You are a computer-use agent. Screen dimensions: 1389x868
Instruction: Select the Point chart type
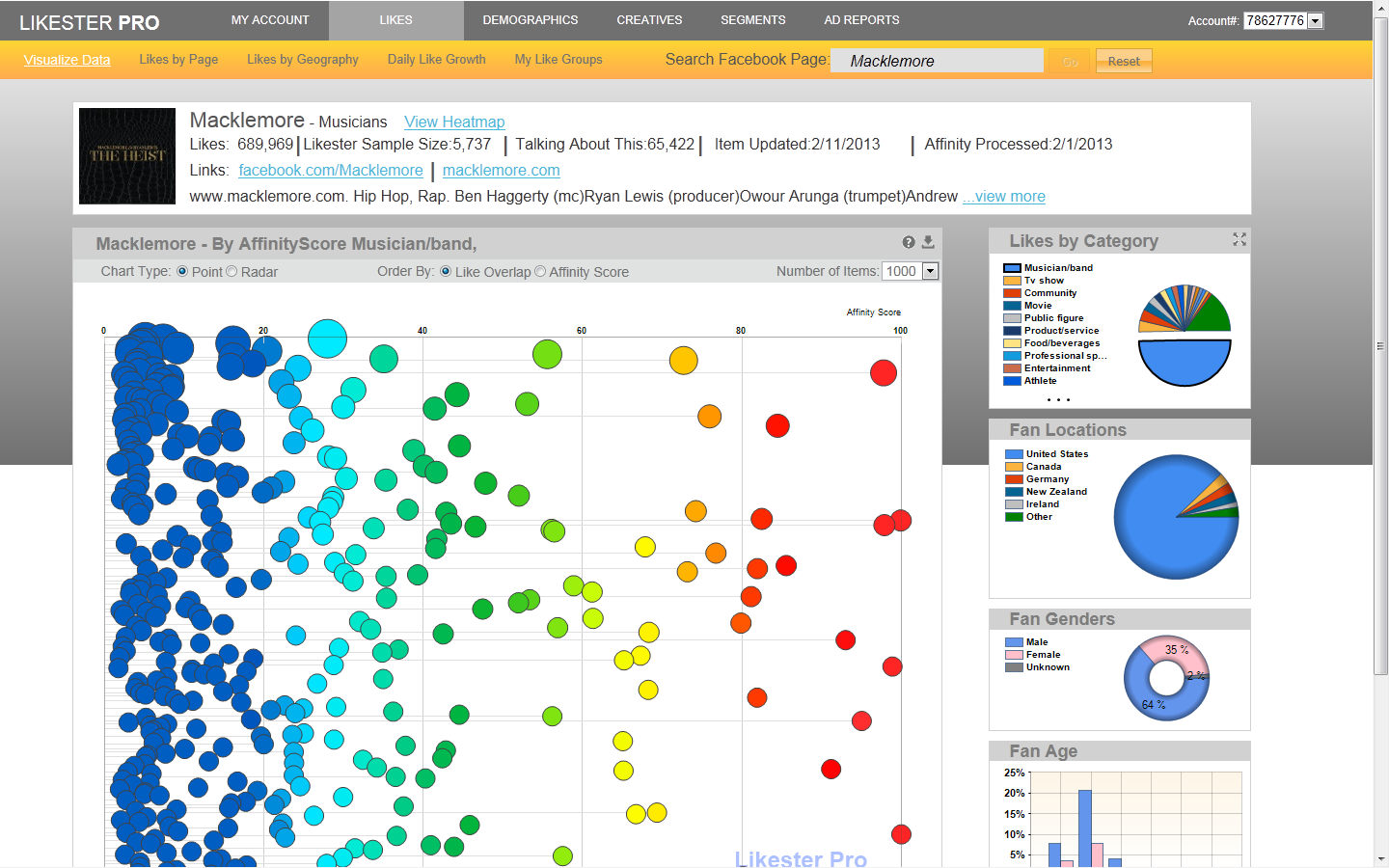182,272
